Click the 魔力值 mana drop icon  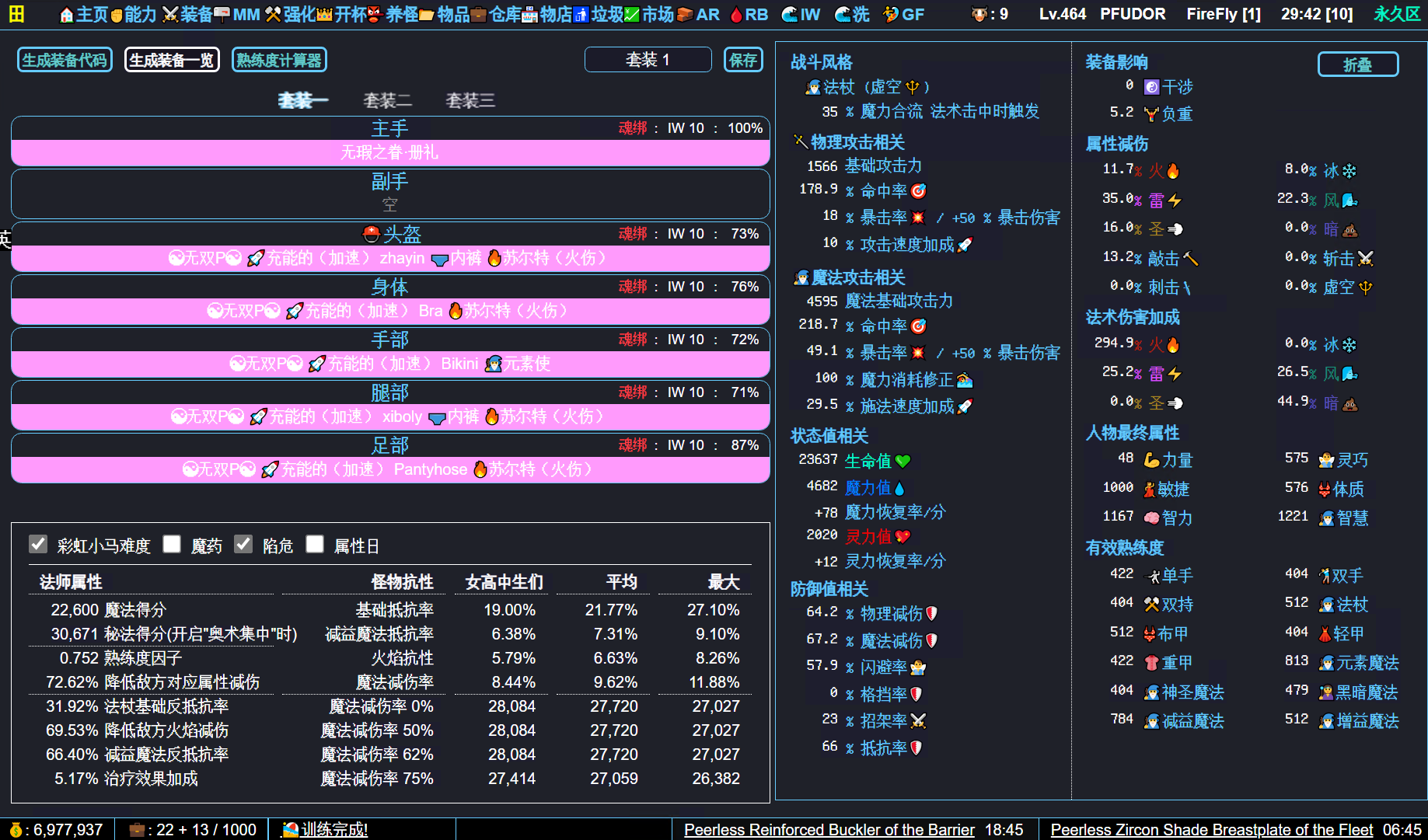(899, 489)
